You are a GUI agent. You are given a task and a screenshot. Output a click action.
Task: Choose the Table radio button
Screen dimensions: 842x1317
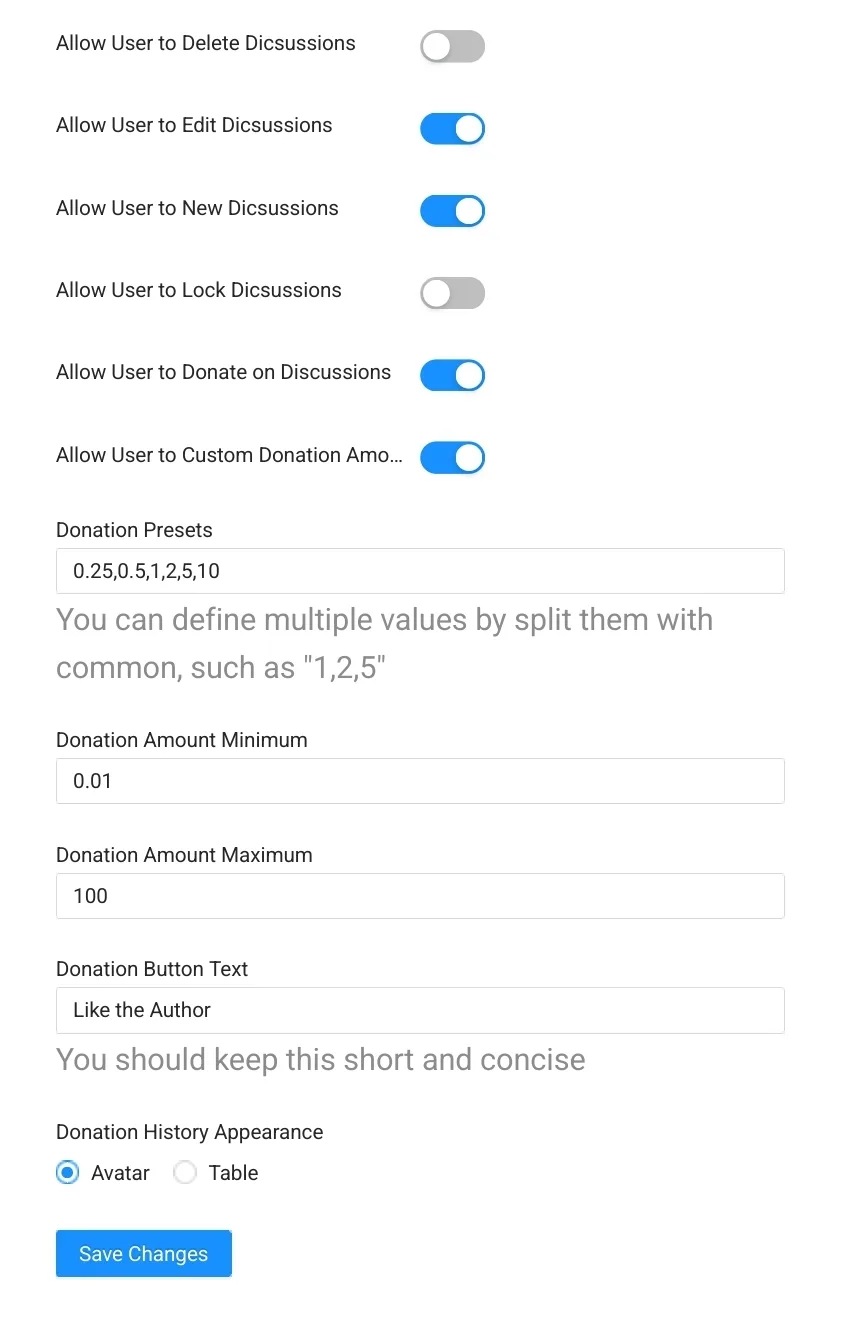[x=185, y=1173]
